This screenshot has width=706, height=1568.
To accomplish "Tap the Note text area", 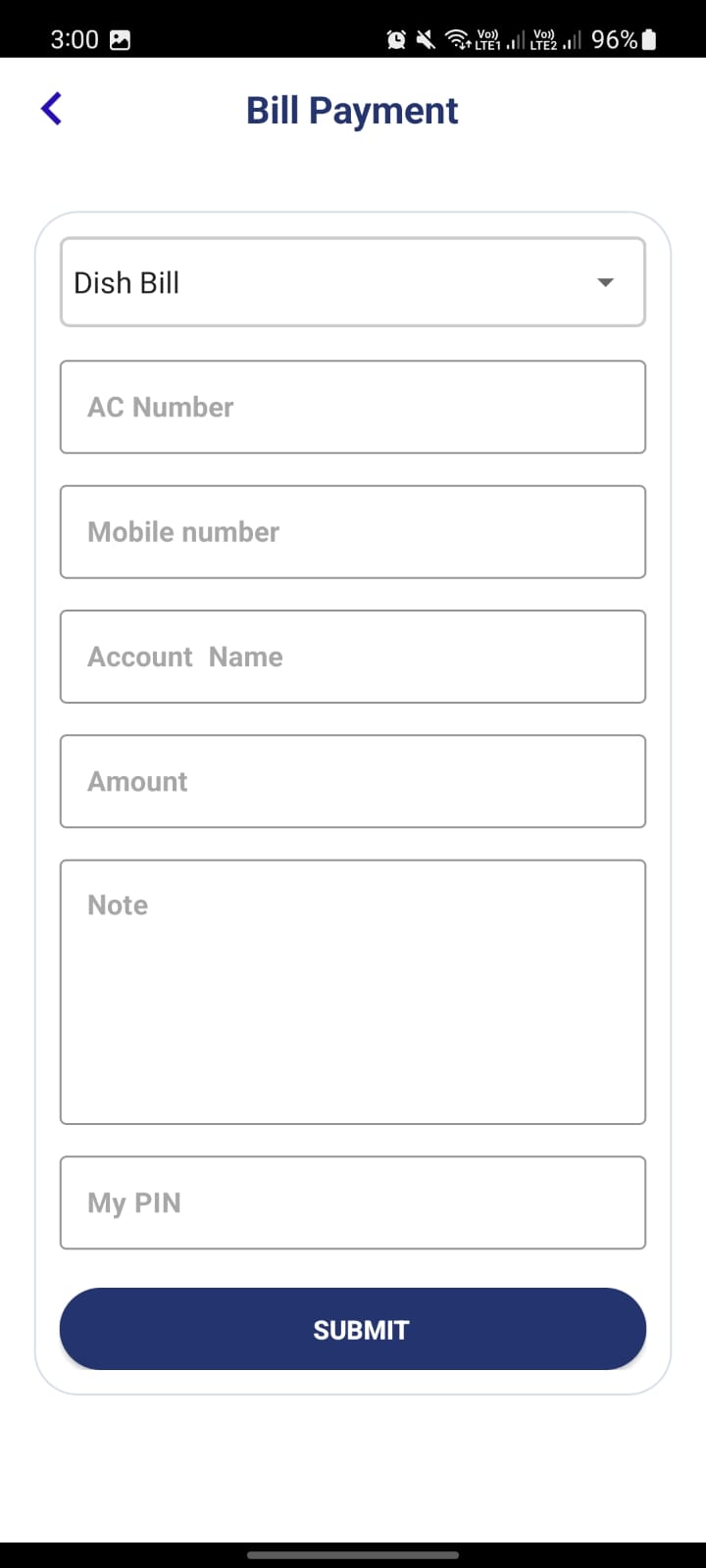I will coord(353,992).
